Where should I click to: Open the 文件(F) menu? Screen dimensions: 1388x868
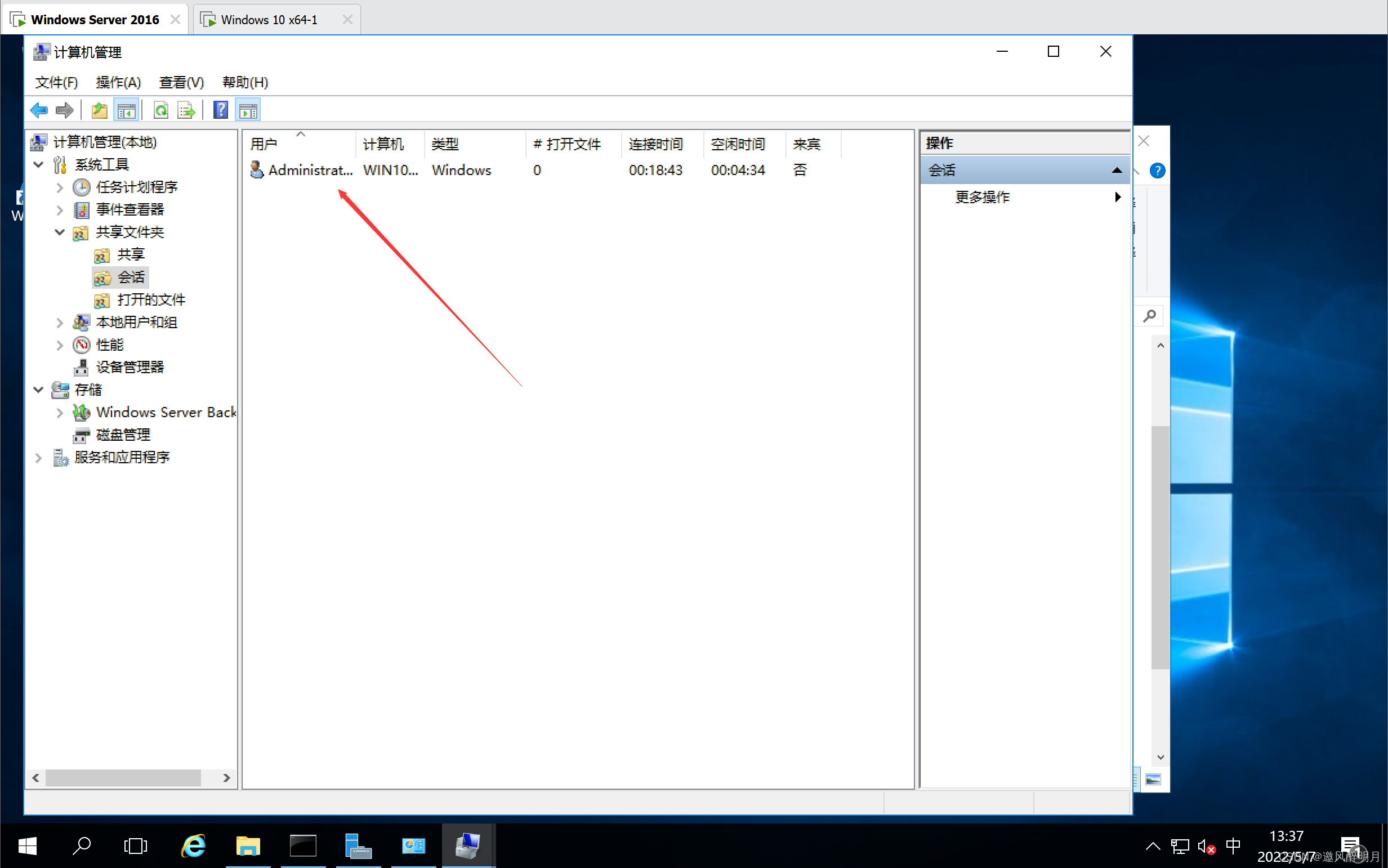point(56,82)
